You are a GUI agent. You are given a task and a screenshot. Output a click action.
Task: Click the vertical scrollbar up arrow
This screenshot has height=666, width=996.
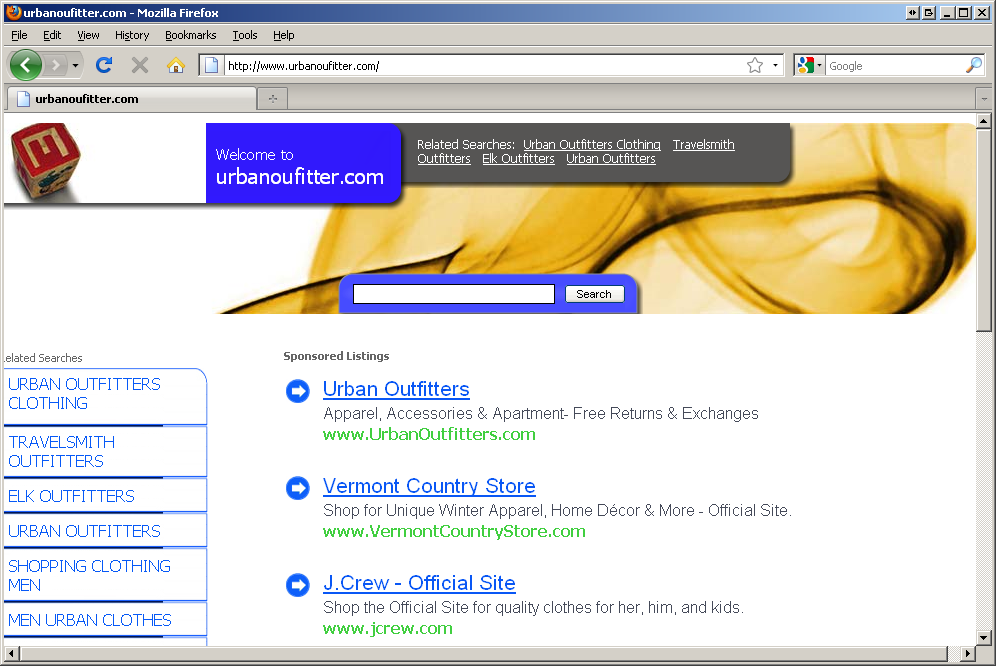point(983,120)
